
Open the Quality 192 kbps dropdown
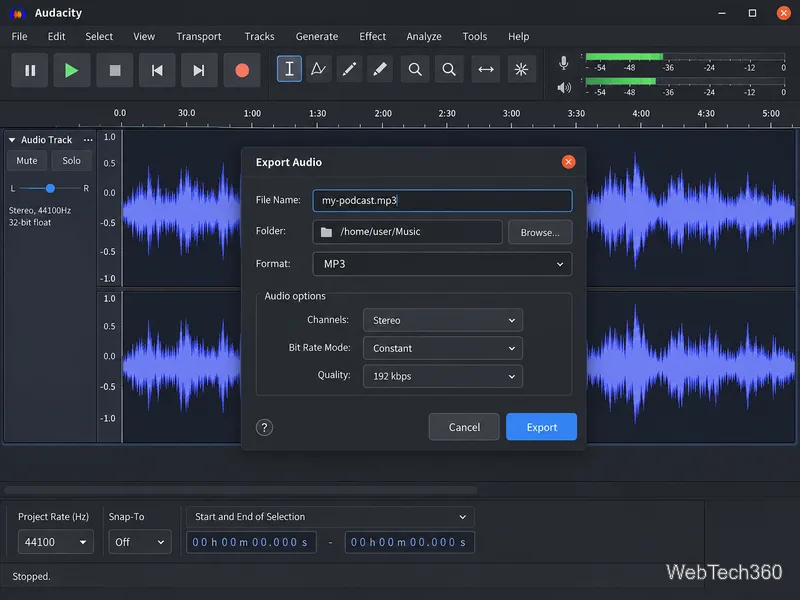tap(443, 377)
